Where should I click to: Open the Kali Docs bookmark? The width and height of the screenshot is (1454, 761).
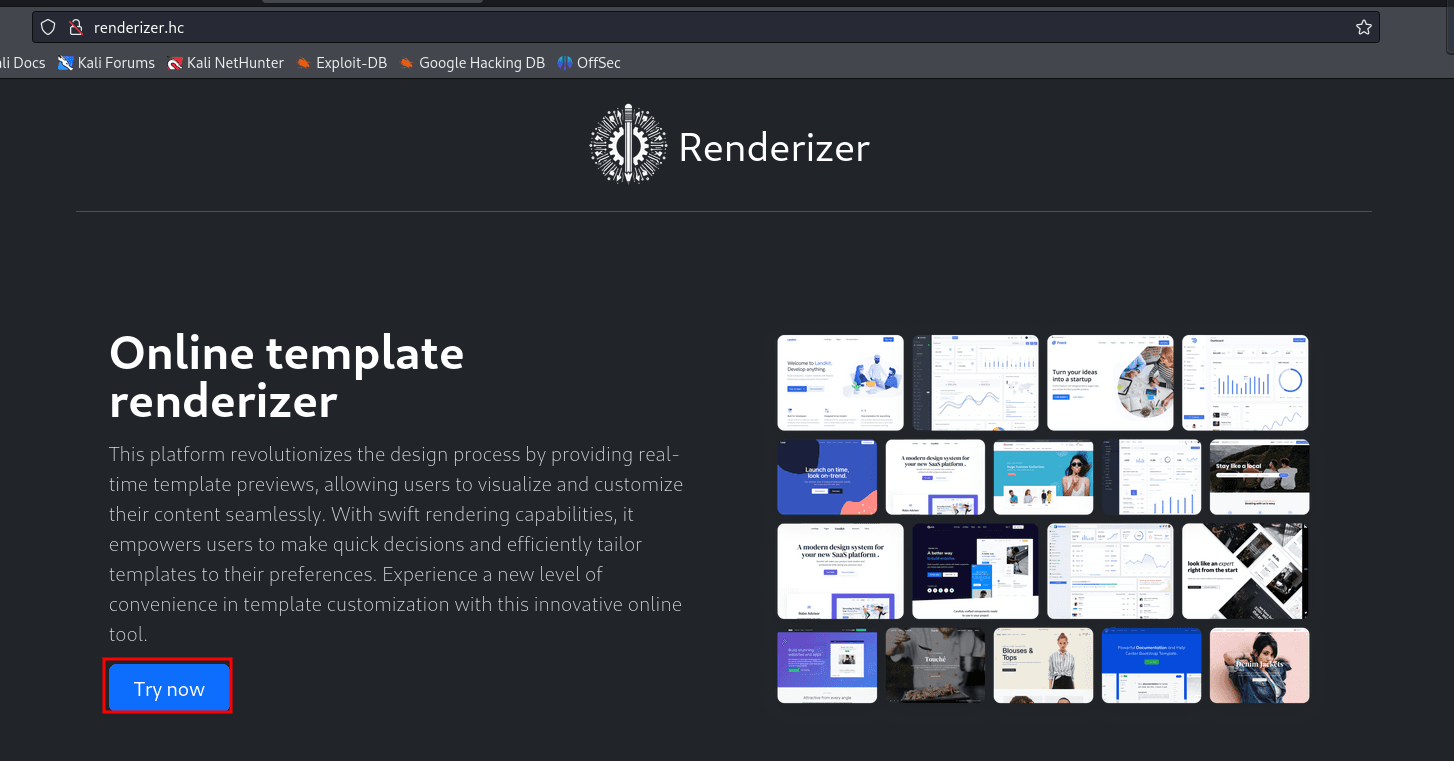point(22,63)
